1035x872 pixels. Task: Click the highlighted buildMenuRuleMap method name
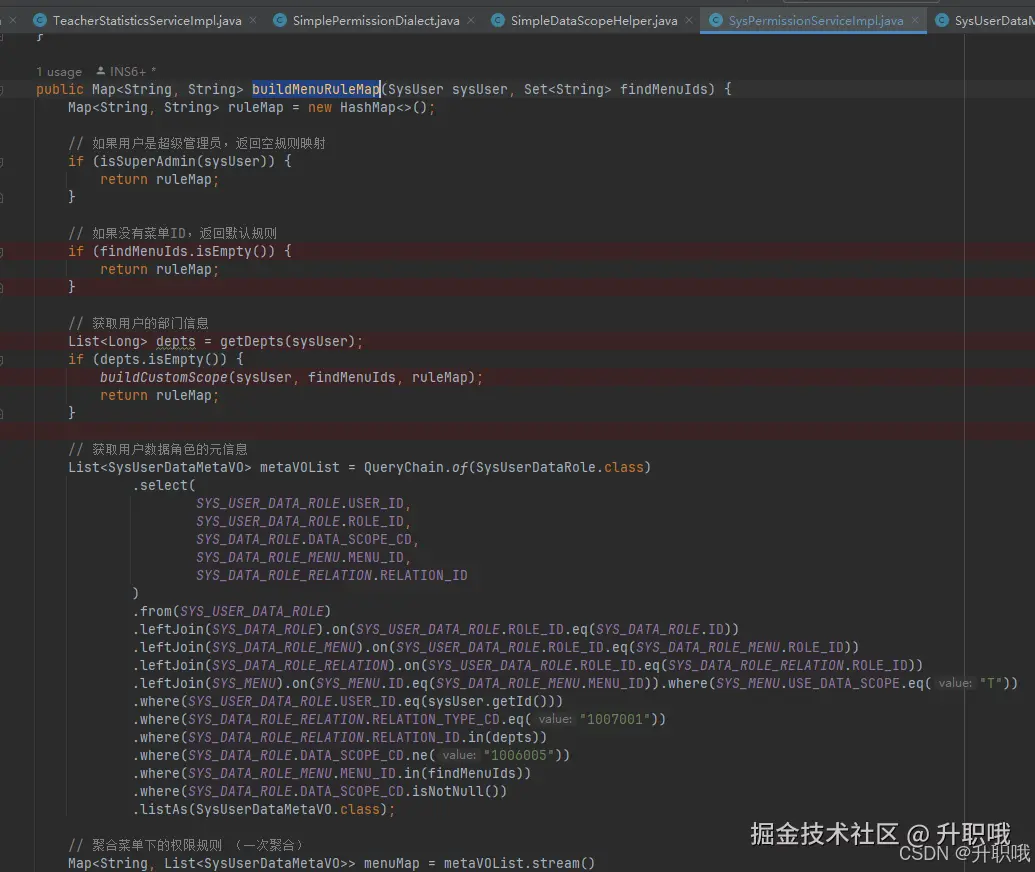(x=316, y=89)
